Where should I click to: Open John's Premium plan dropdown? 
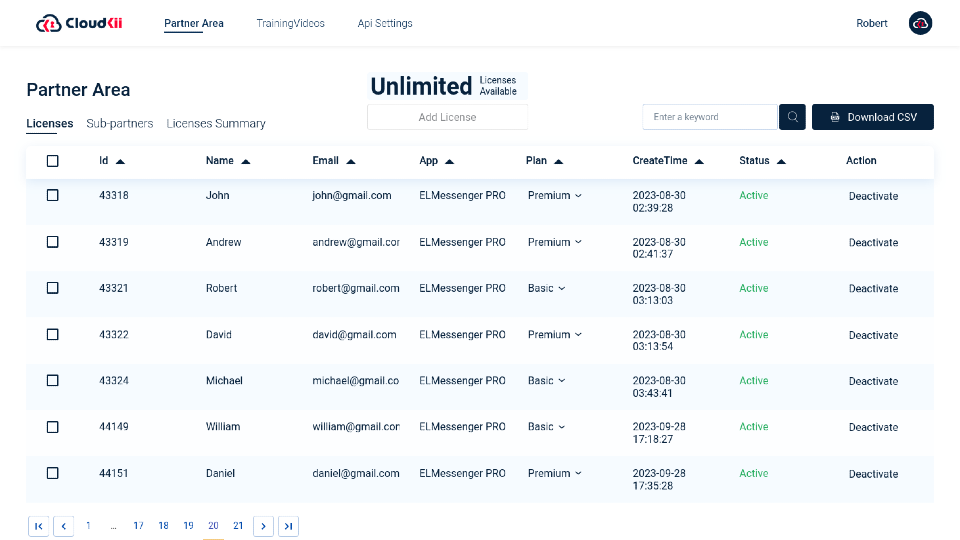click(555, 195)
